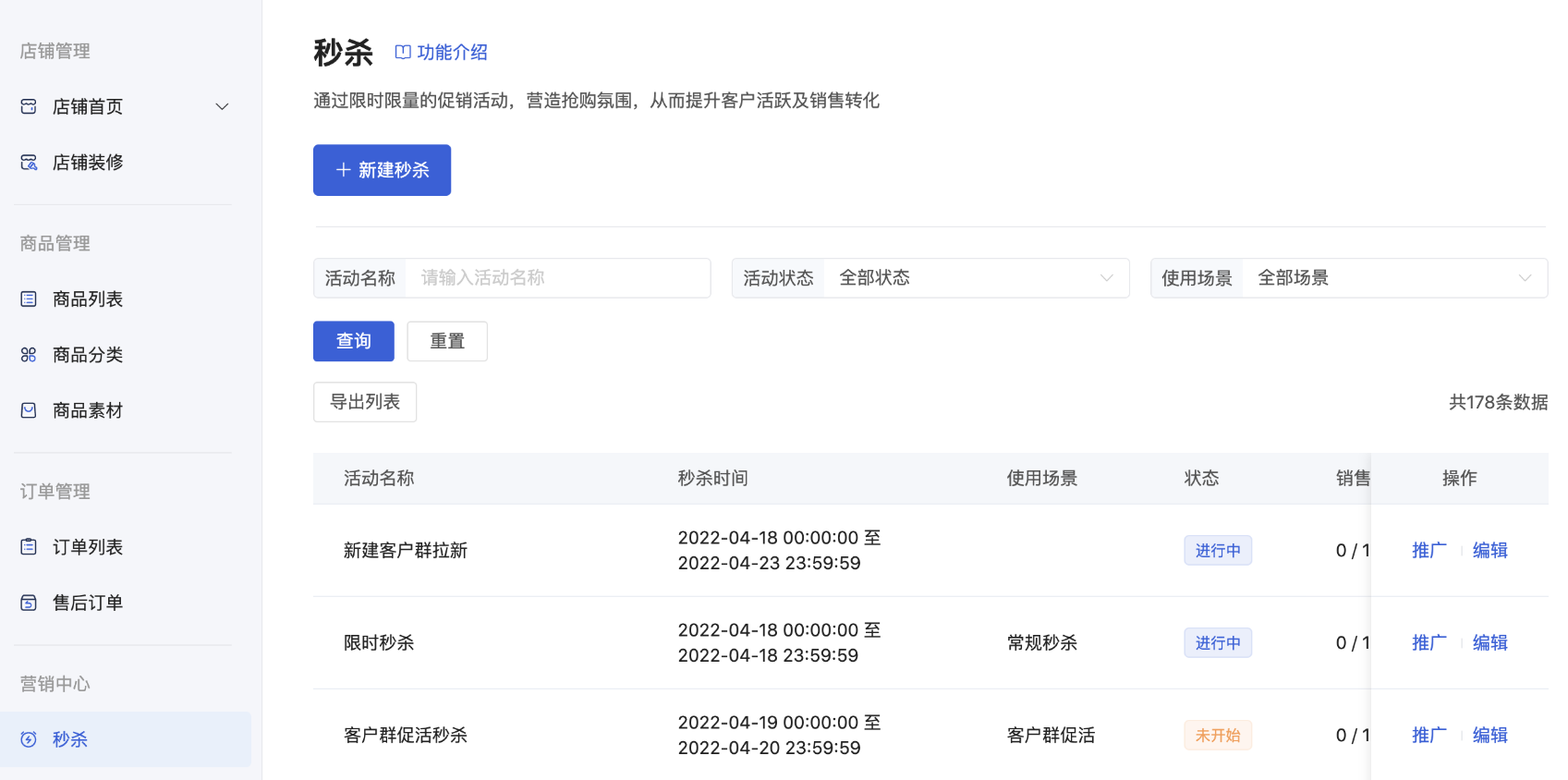
Task: Click 未开始 status tag
Action: click(x=1218, y=736)
